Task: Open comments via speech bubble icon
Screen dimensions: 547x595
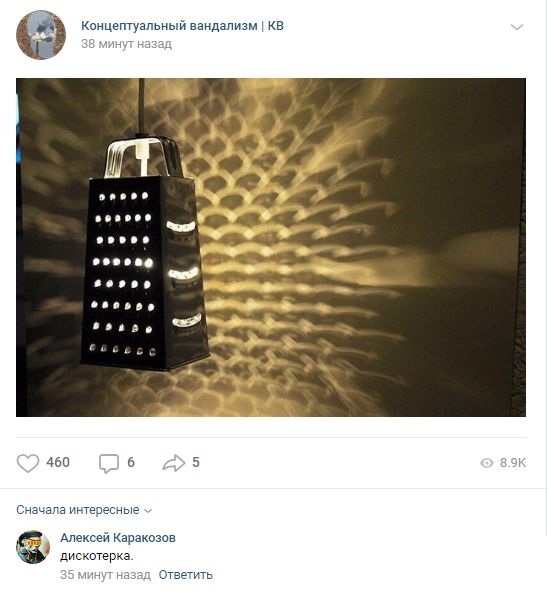Action: [108, 463]
